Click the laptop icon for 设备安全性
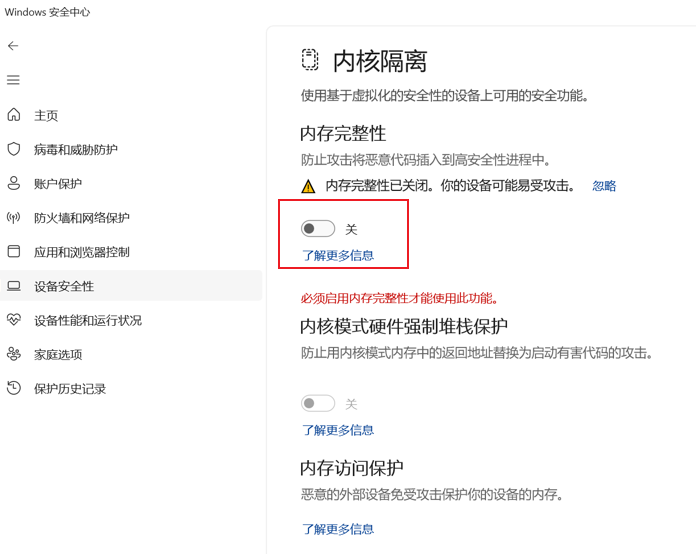696x554 pixels. 14,285
